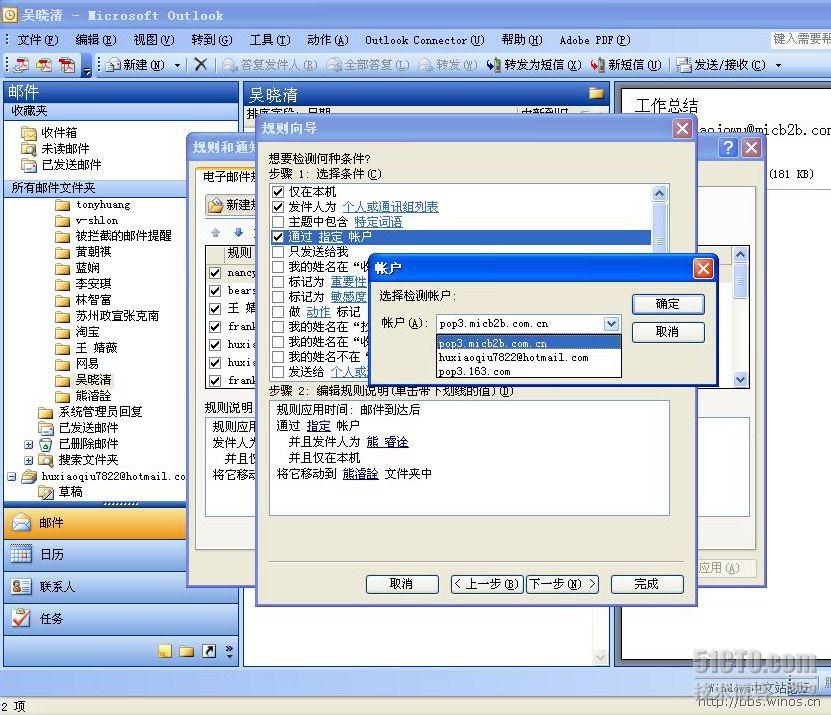Select pop3.163.com from account list
The width and height of the screenshot is (831, 715).
528,372
